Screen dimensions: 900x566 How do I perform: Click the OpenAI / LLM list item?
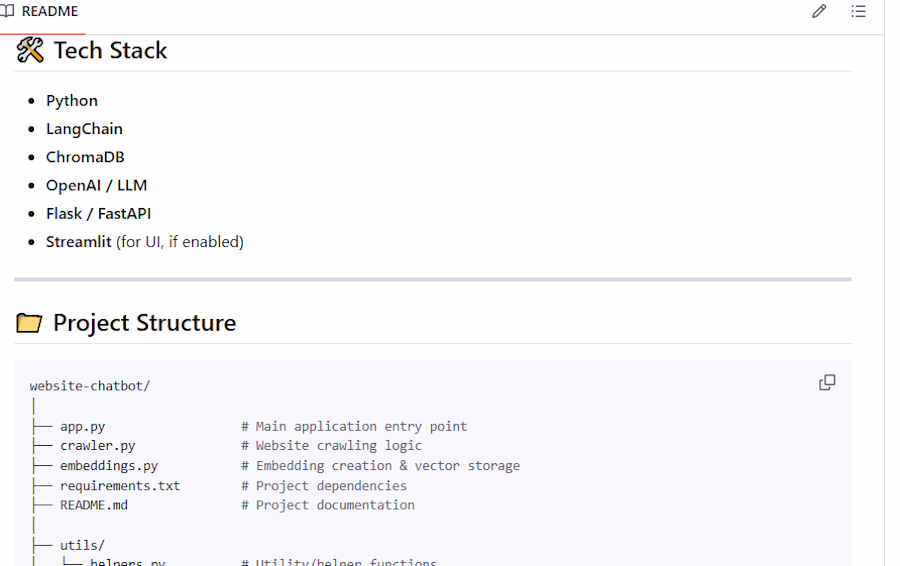pos(96,185)
